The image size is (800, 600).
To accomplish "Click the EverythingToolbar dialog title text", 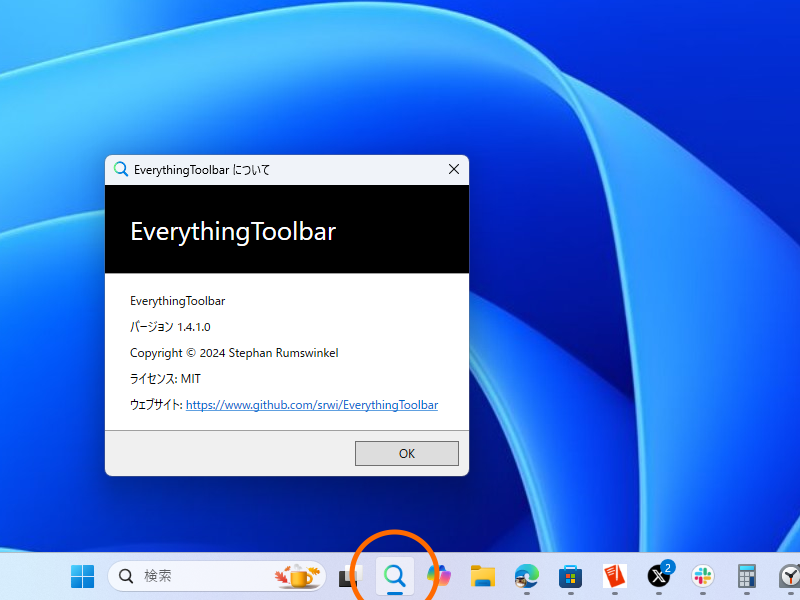I will [202, 170].
